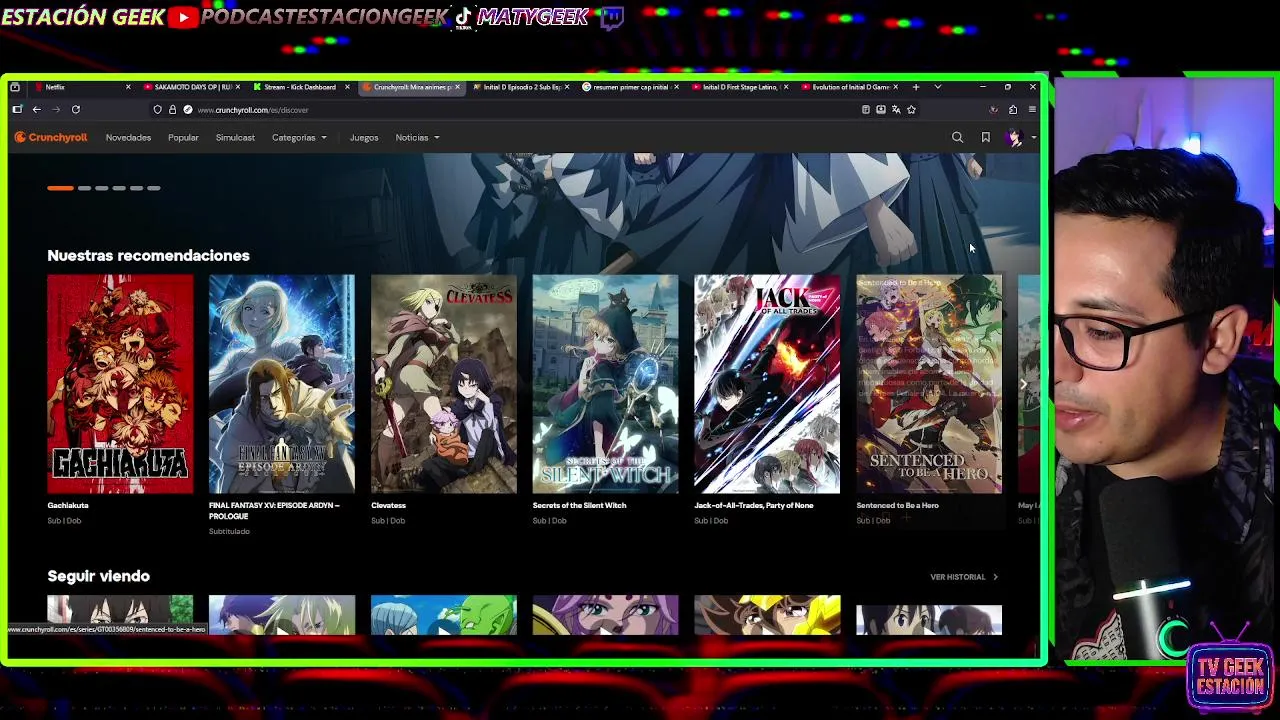Open the first Seguir viendo thumbnail

(120, 615)
